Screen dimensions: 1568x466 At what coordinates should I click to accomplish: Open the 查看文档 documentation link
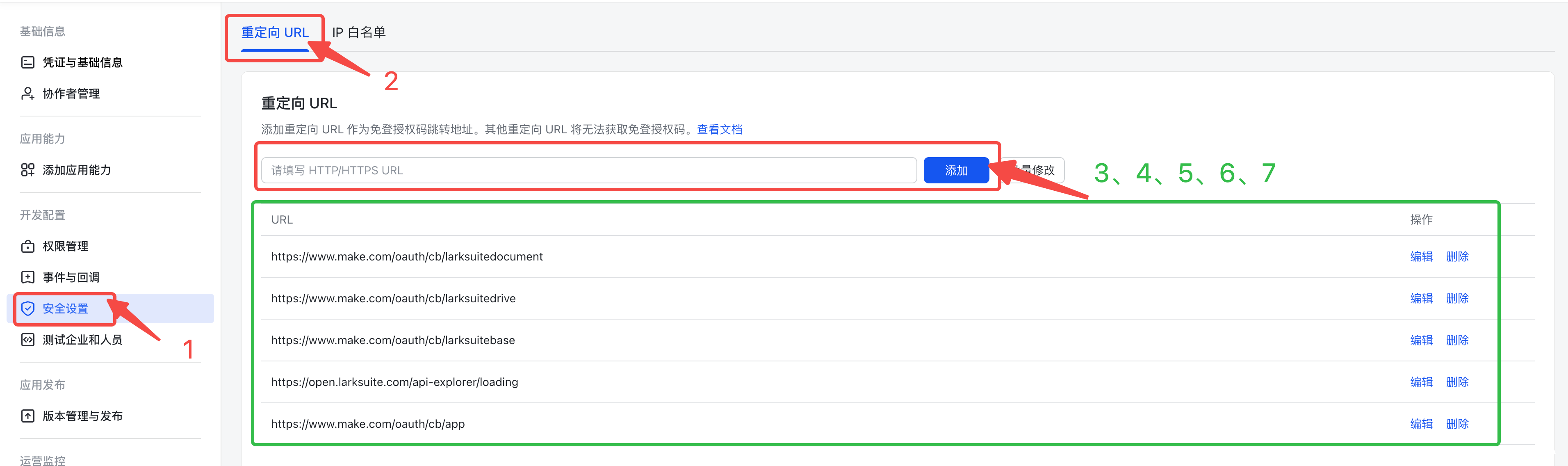[x=719, y=128]
